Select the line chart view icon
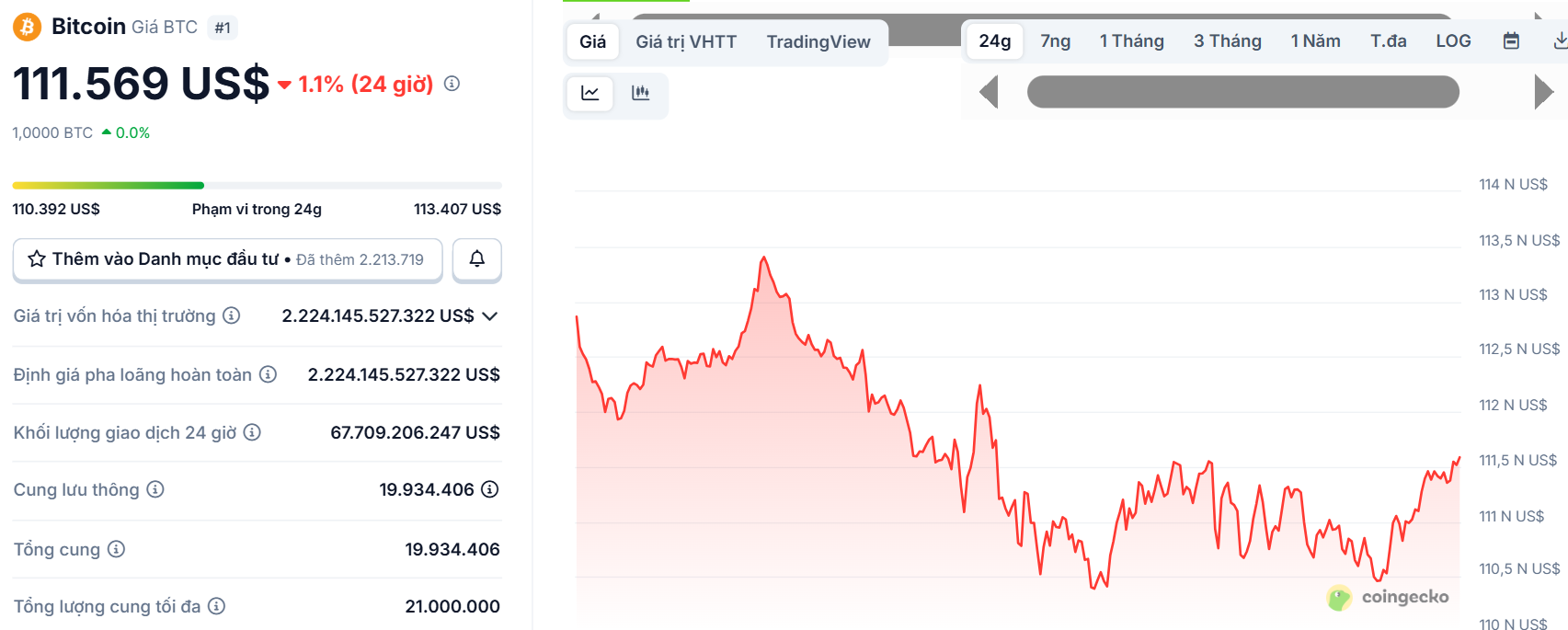This screenshot has width=1568, height=630. pos(589,95)
